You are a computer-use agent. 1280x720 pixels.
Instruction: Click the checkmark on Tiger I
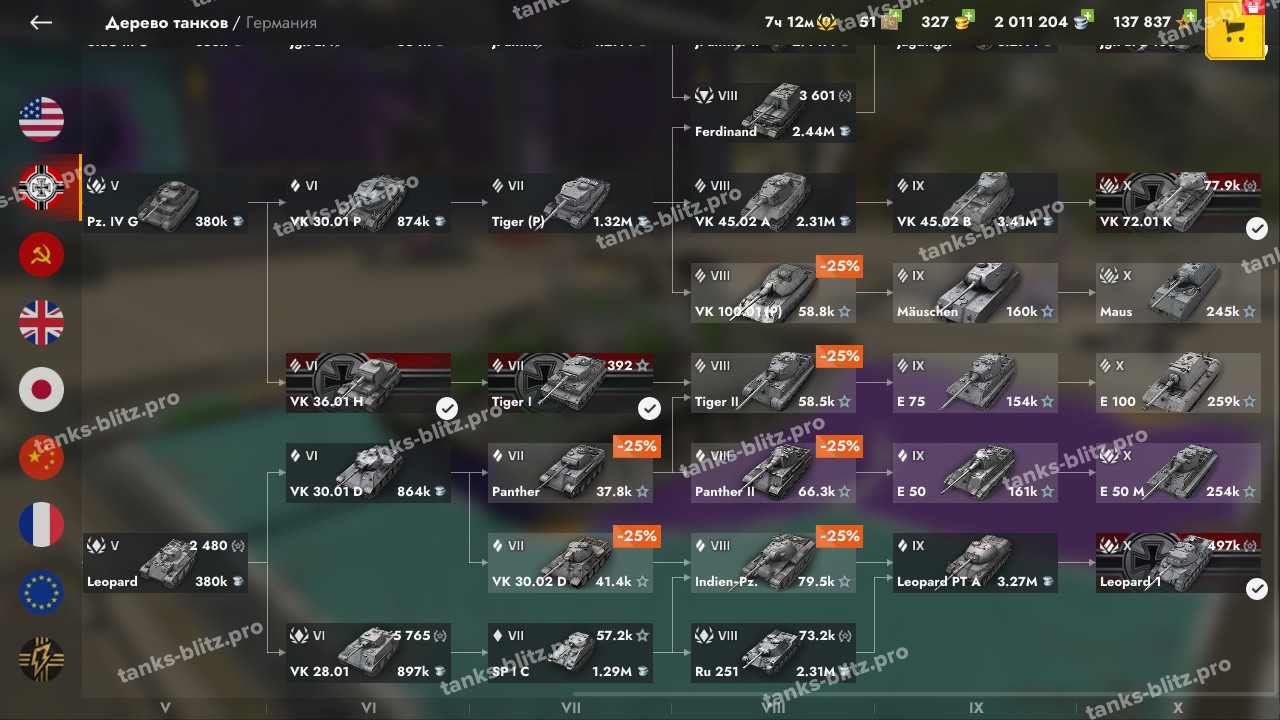pyautogui.click(x=649, y=408)
